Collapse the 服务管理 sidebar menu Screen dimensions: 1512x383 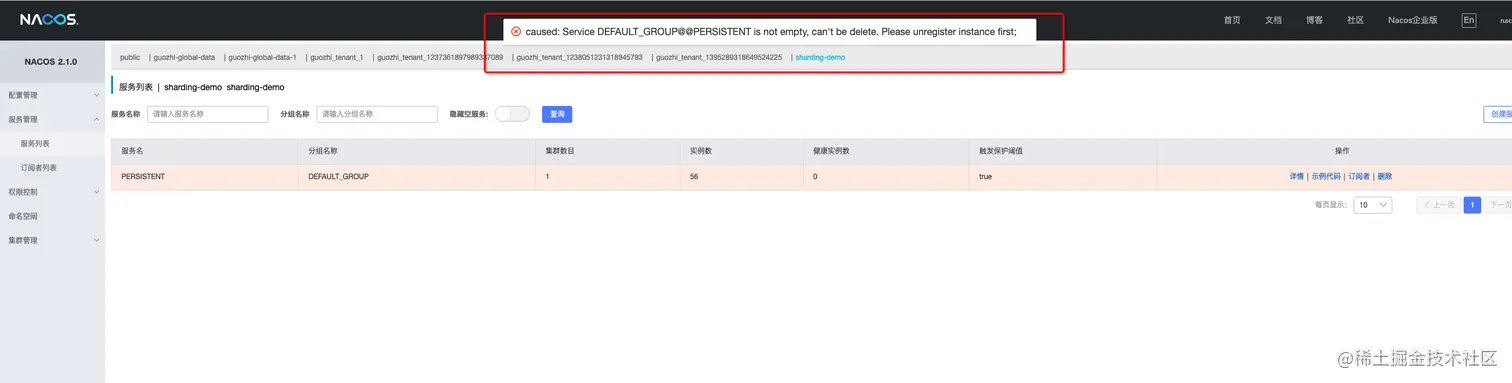pos(52,119)
